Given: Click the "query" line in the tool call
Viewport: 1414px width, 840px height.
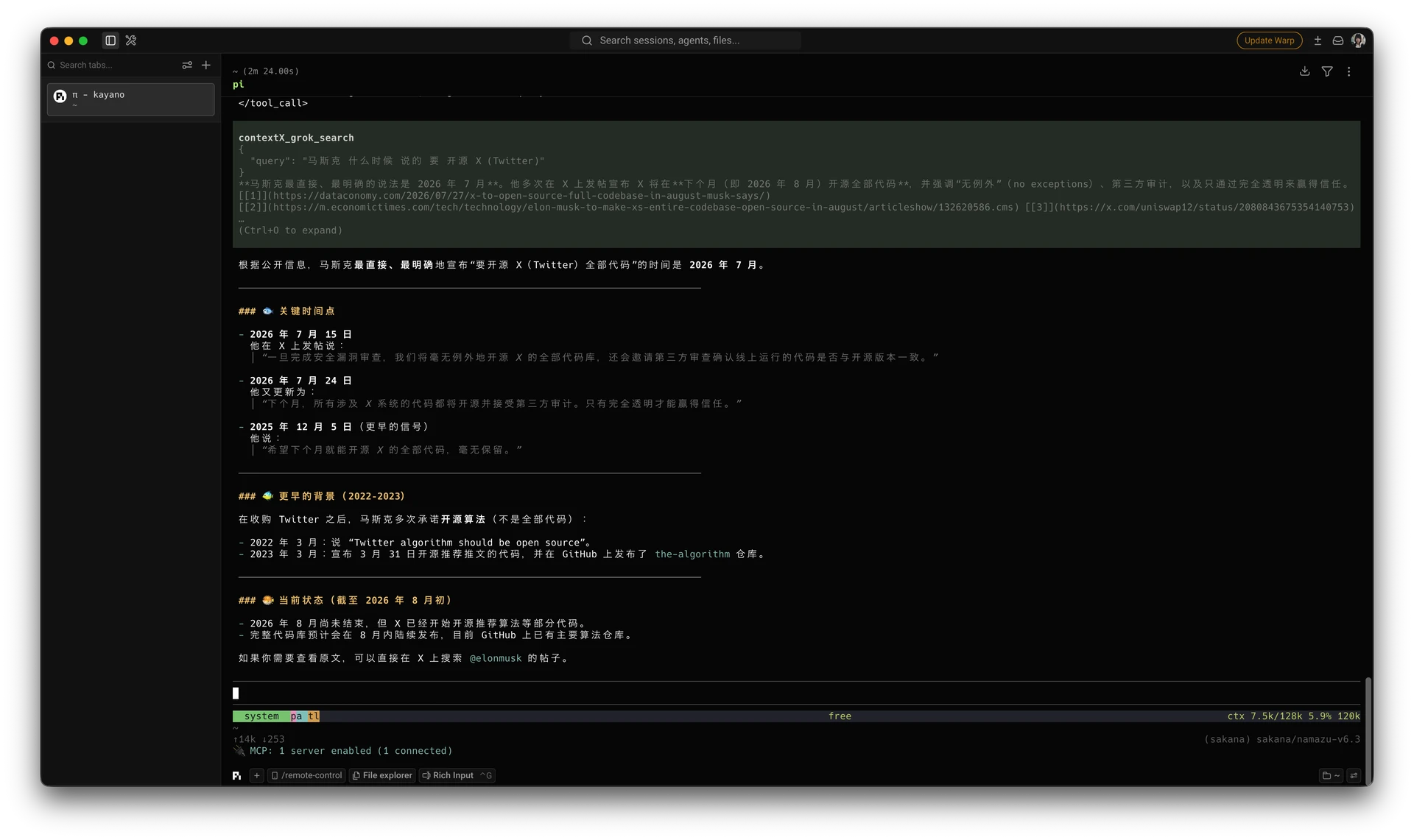Looking at the screenshot, I should point(398,161).
